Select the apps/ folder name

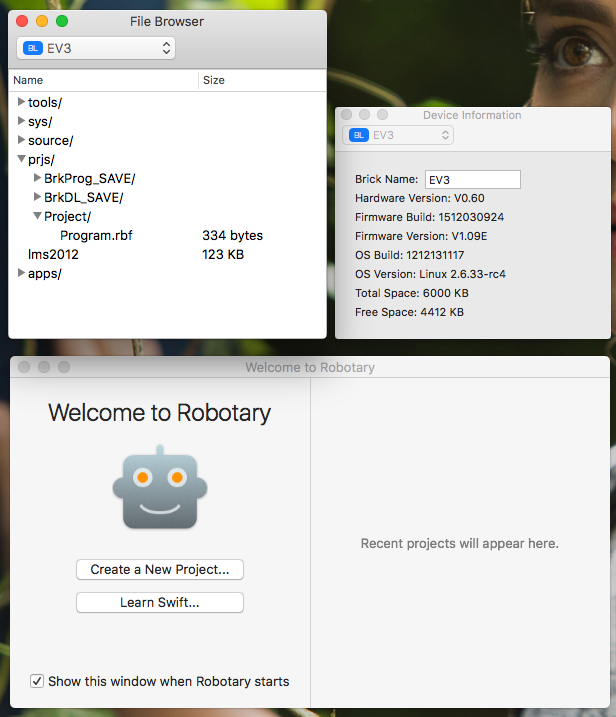click(44, 273)
